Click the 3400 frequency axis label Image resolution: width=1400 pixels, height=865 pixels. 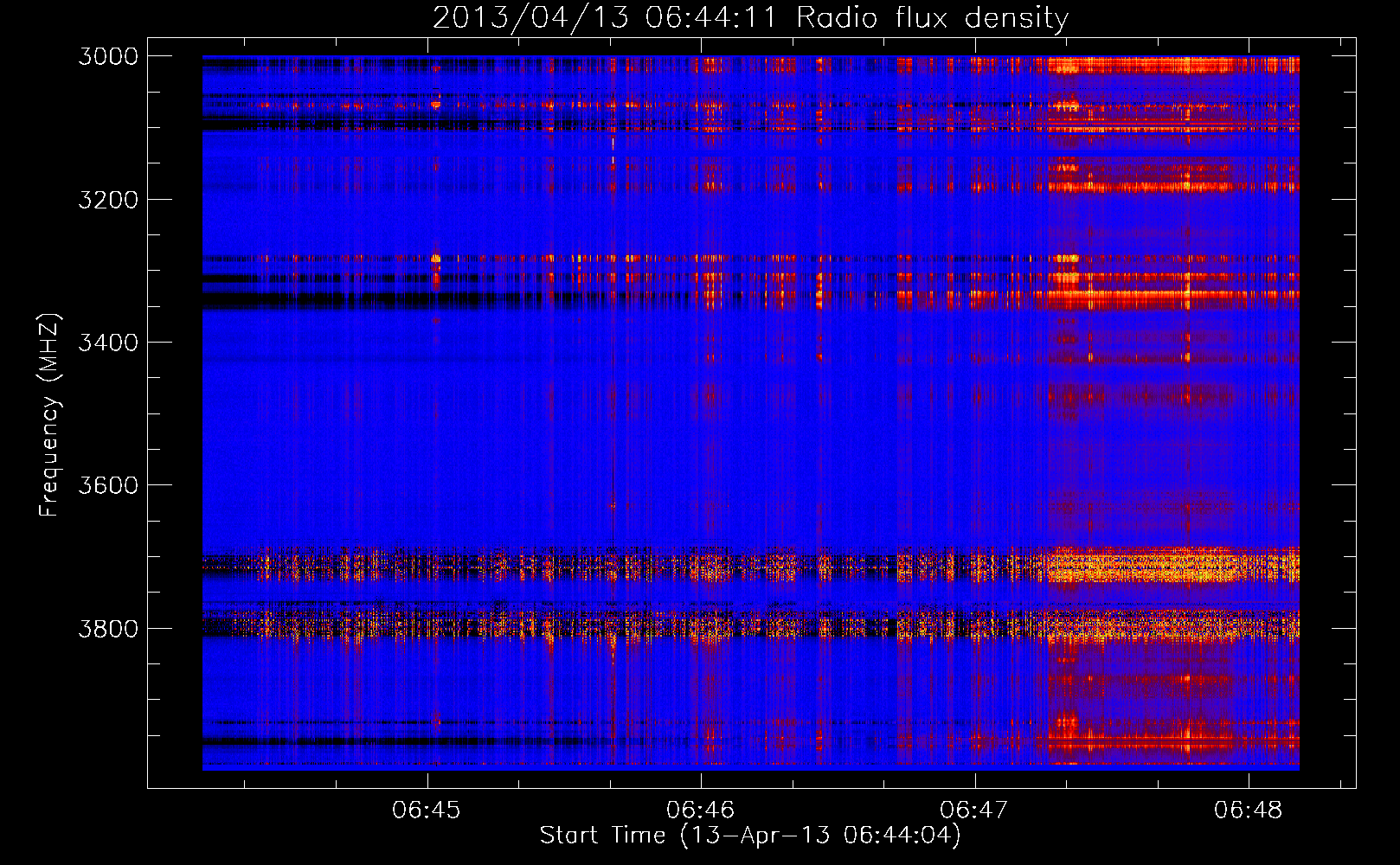pyautogui.click(x=108, y=343)
